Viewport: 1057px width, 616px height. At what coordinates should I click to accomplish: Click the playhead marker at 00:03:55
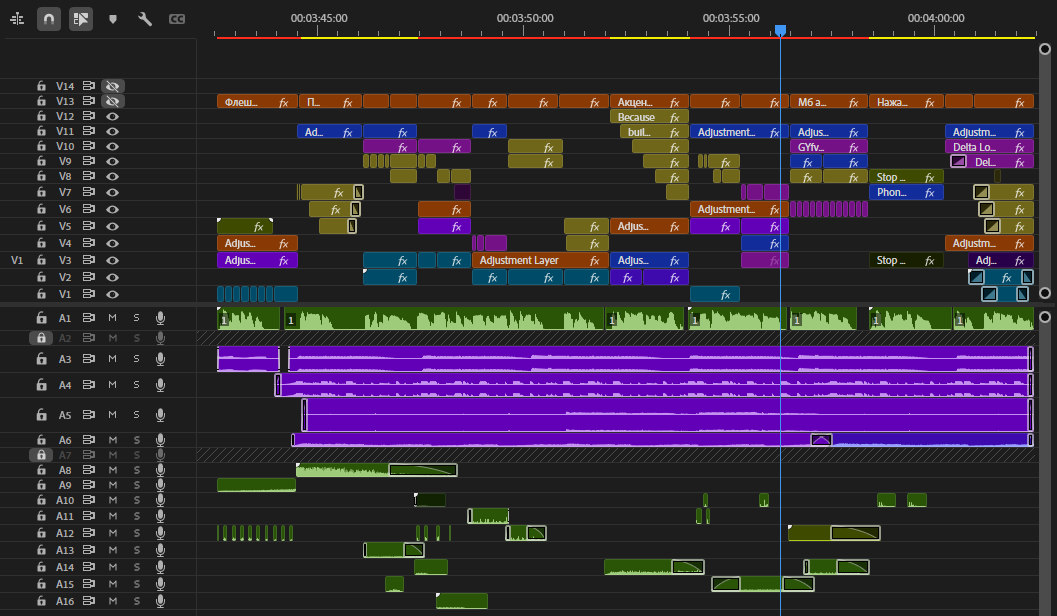pos(780,31)
